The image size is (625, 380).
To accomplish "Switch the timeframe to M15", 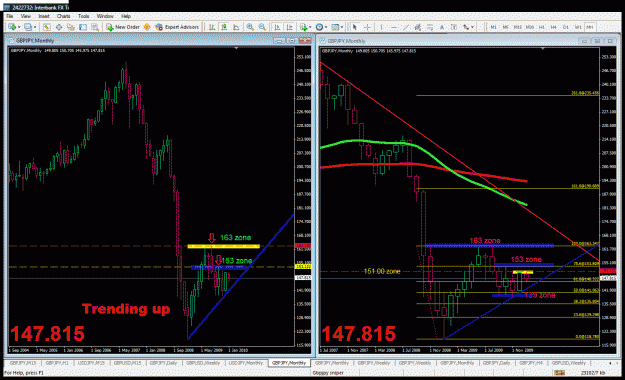I will pos(518,27).
